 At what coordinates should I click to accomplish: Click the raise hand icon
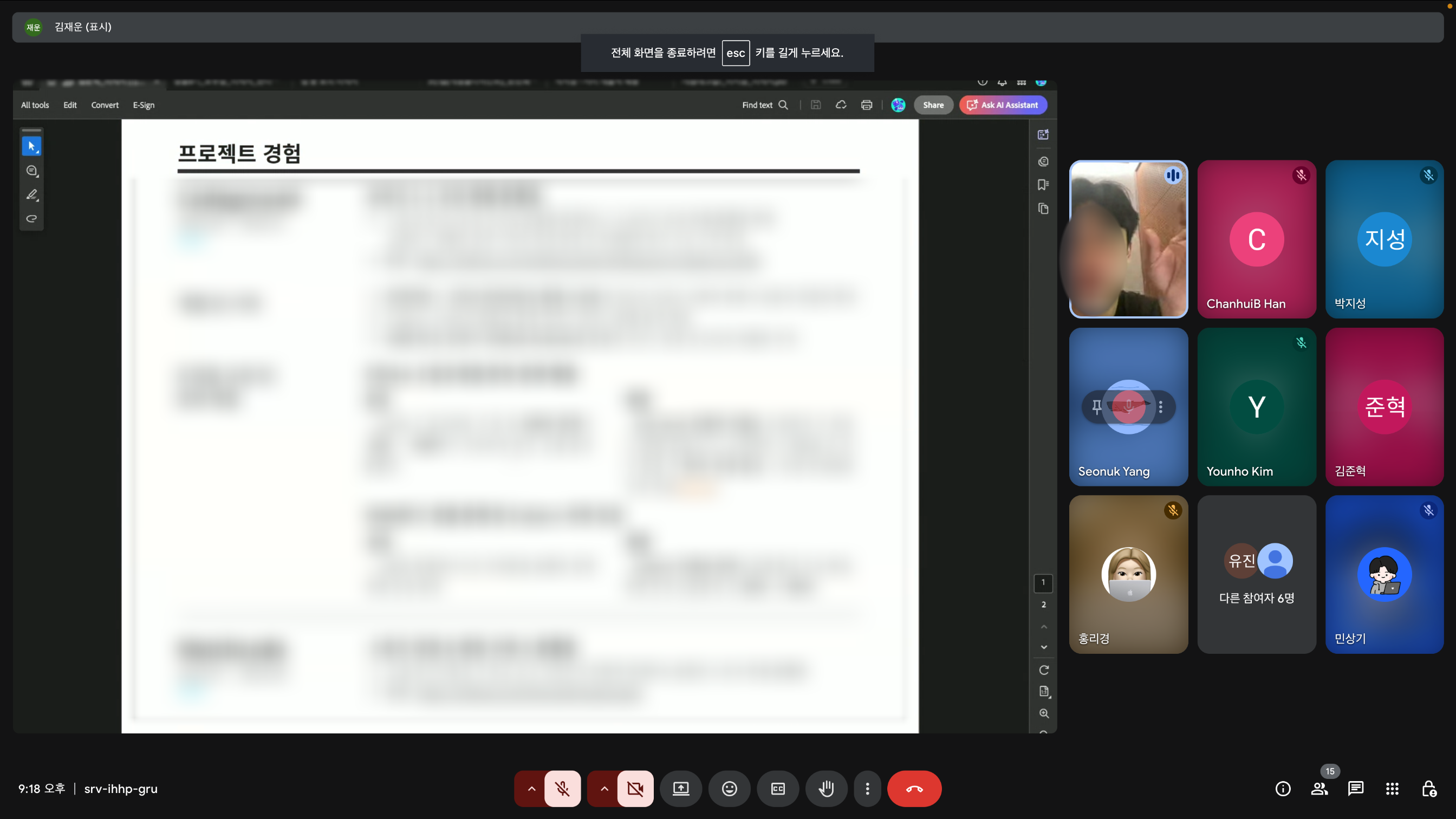827,789
